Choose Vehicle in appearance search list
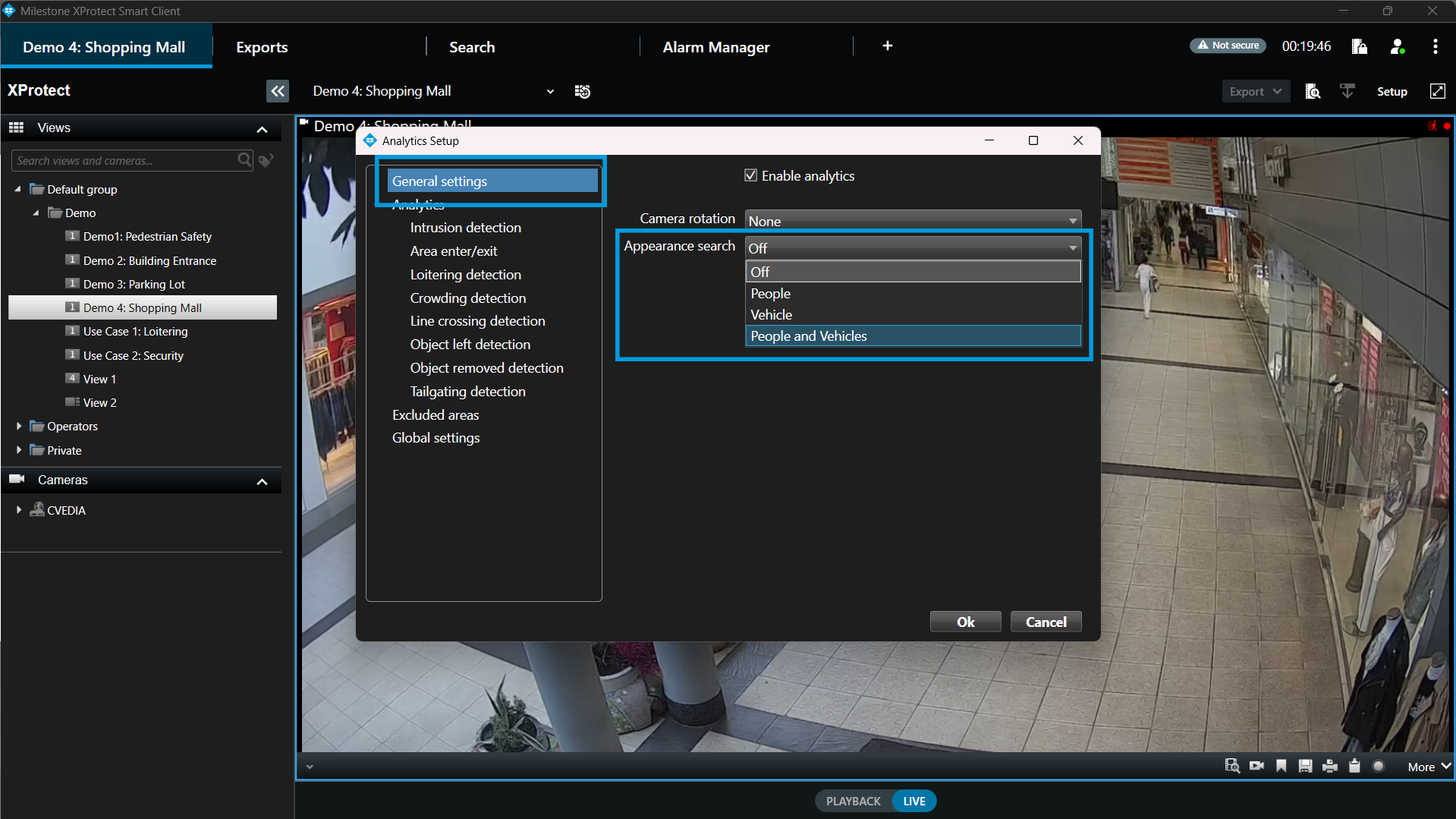This screenshot has height=819, width=1456. 914,314
